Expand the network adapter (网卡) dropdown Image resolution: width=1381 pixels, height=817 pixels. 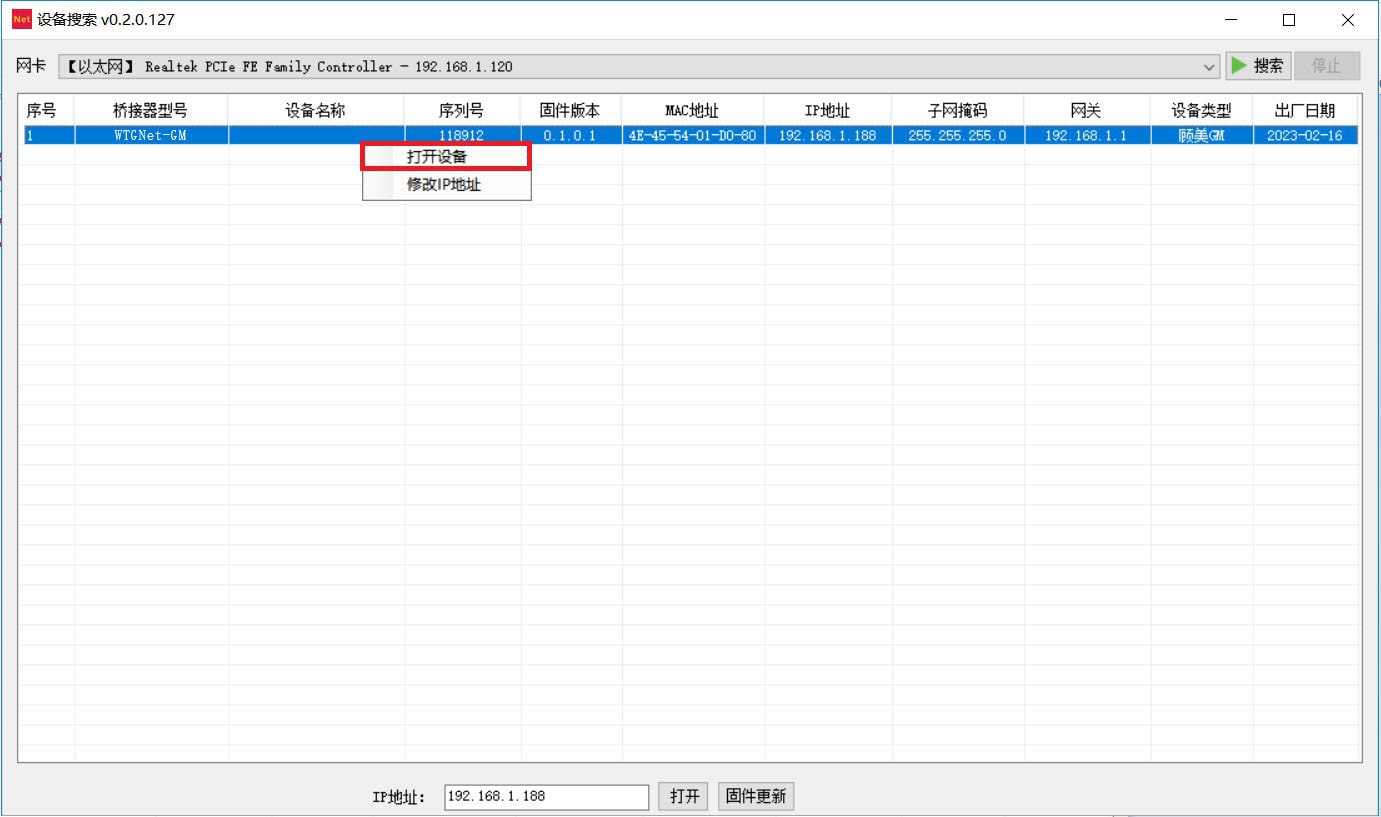pyautogui.click(x=1209, y=67)
